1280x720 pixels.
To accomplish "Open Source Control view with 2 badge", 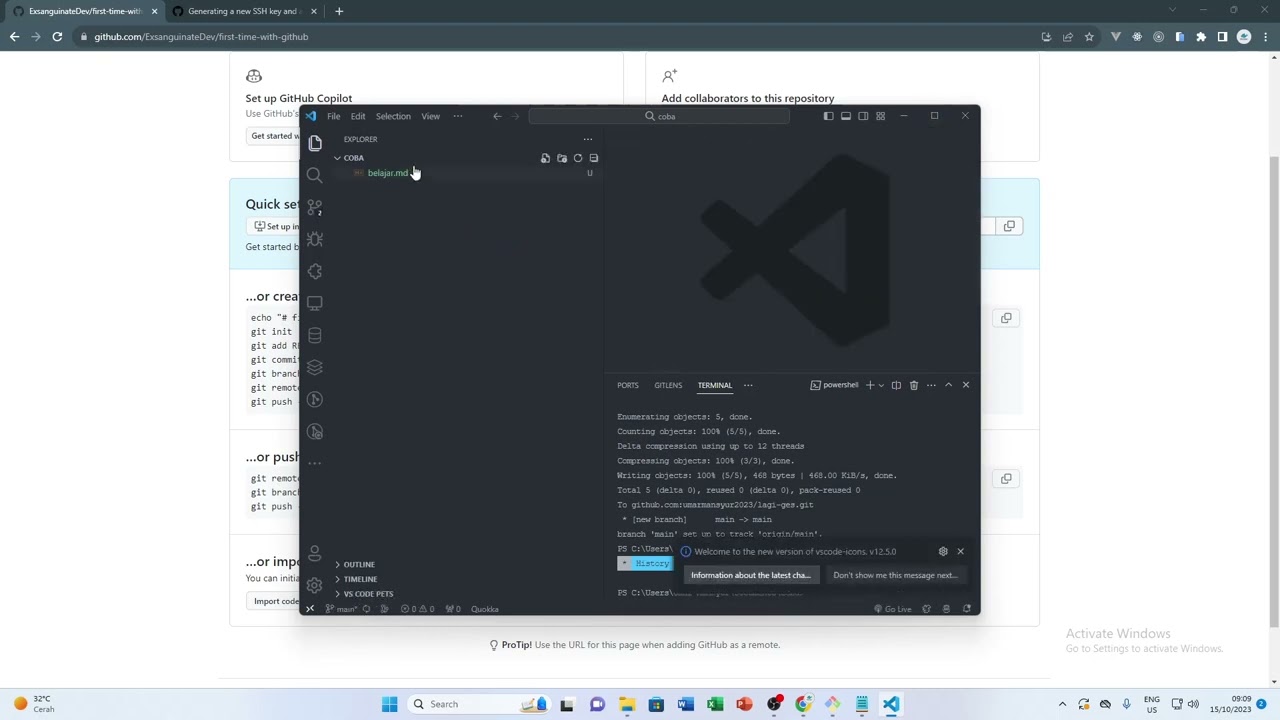I will [315, 207].
